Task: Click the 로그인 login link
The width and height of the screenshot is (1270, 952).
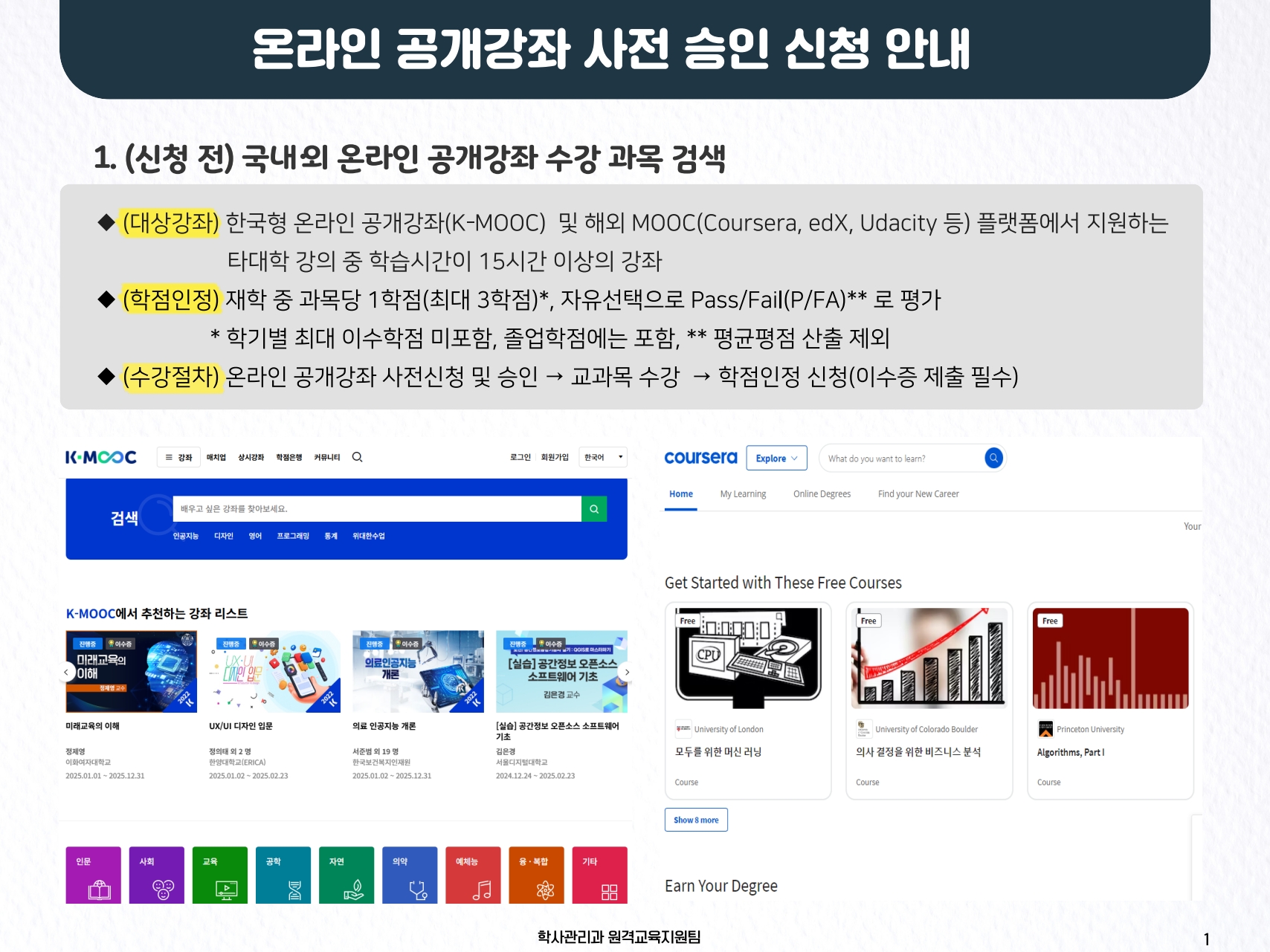Action: point(520,457)
